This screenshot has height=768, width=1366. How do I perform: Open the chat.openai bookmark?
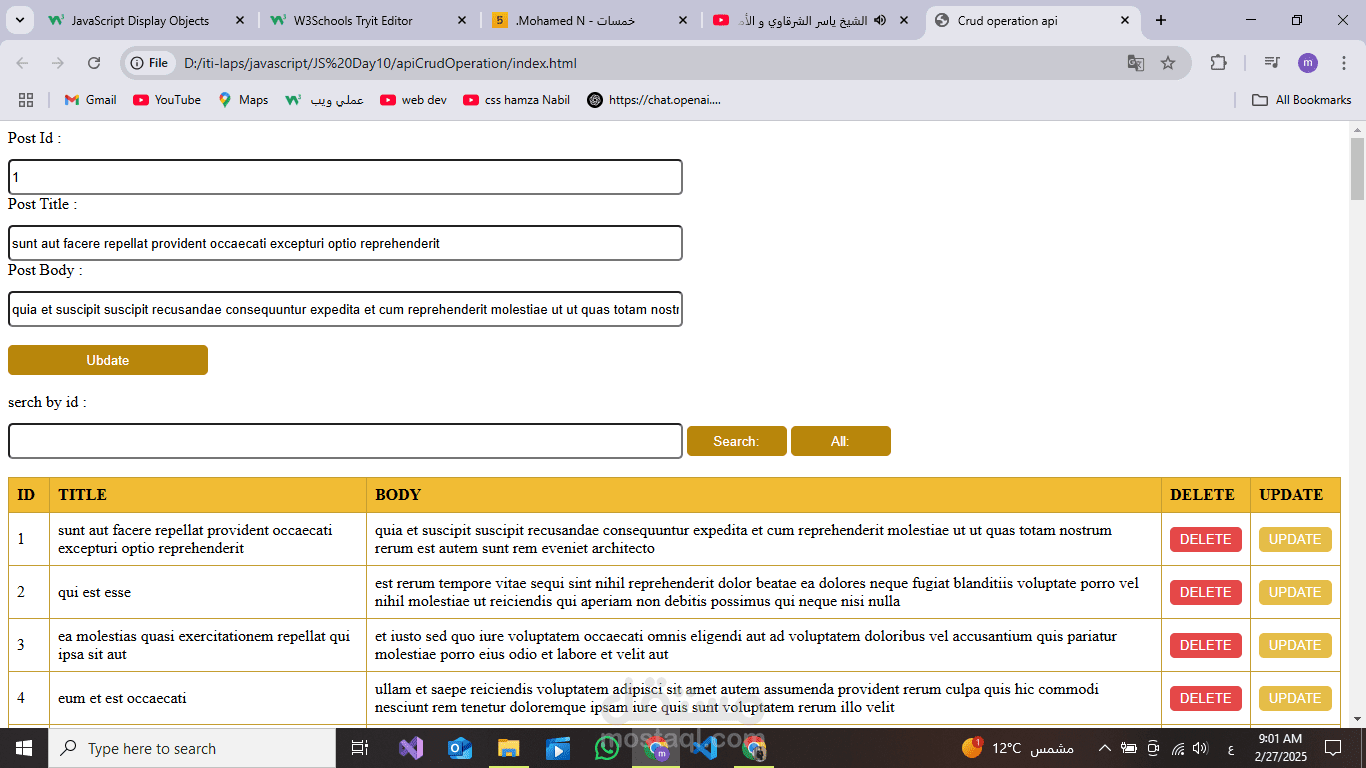click(654, 100)
